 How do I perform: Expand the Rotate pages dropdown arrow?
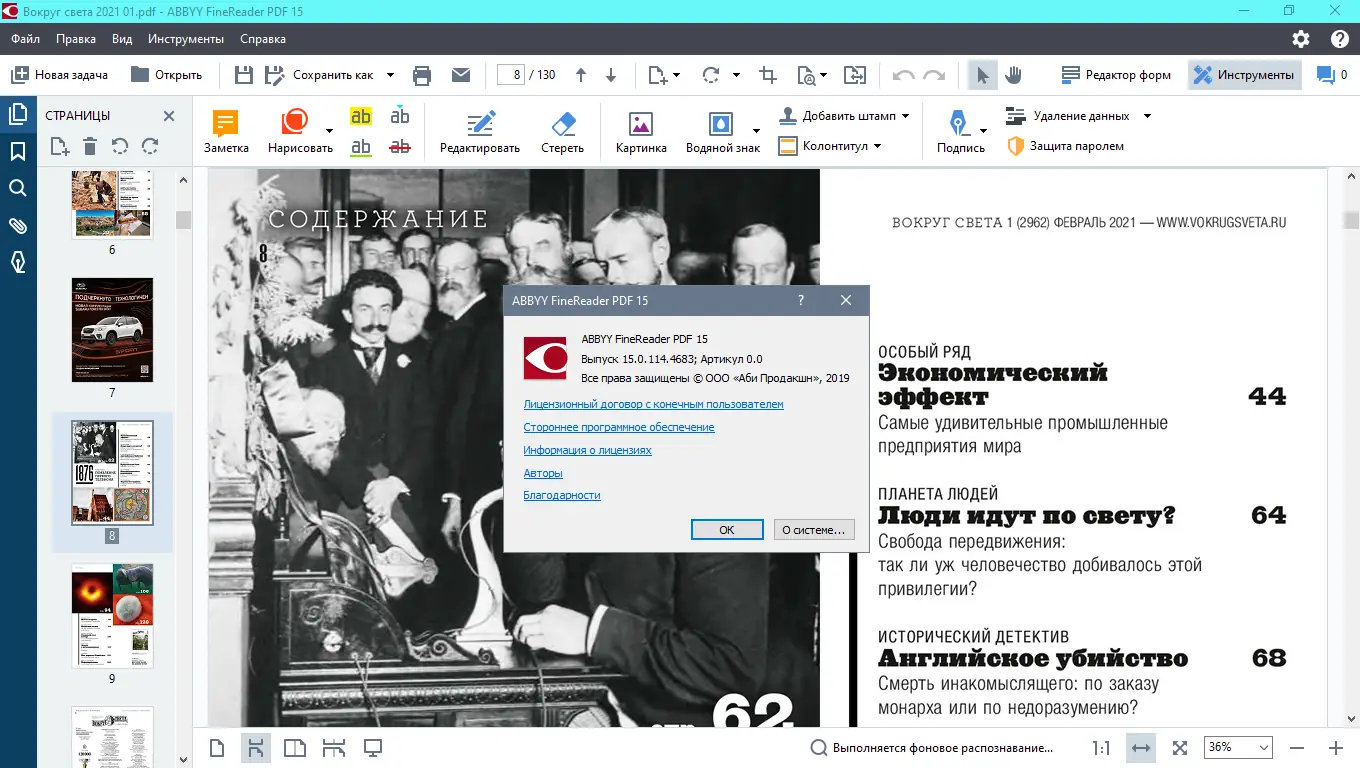[736, 75]
